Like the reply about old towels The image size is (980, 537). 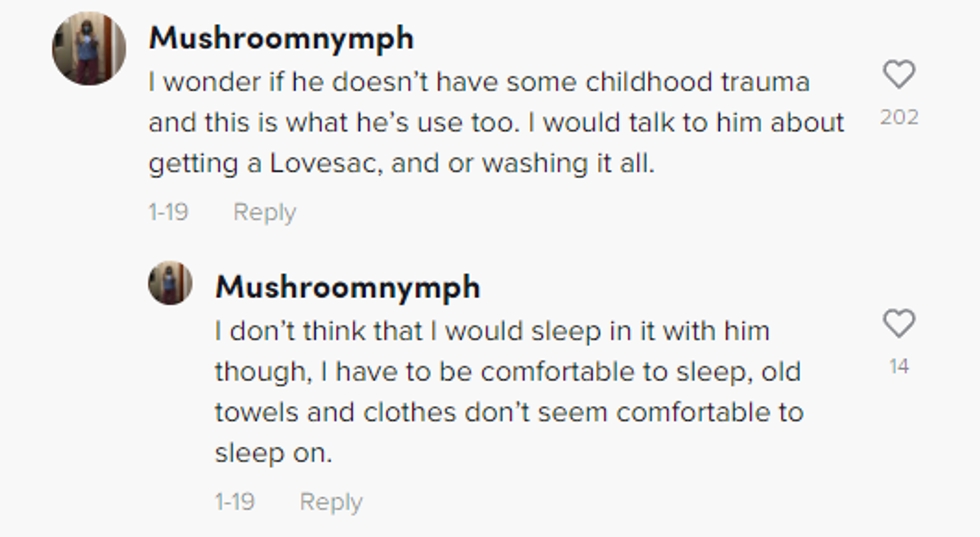(x=899, y=323)
